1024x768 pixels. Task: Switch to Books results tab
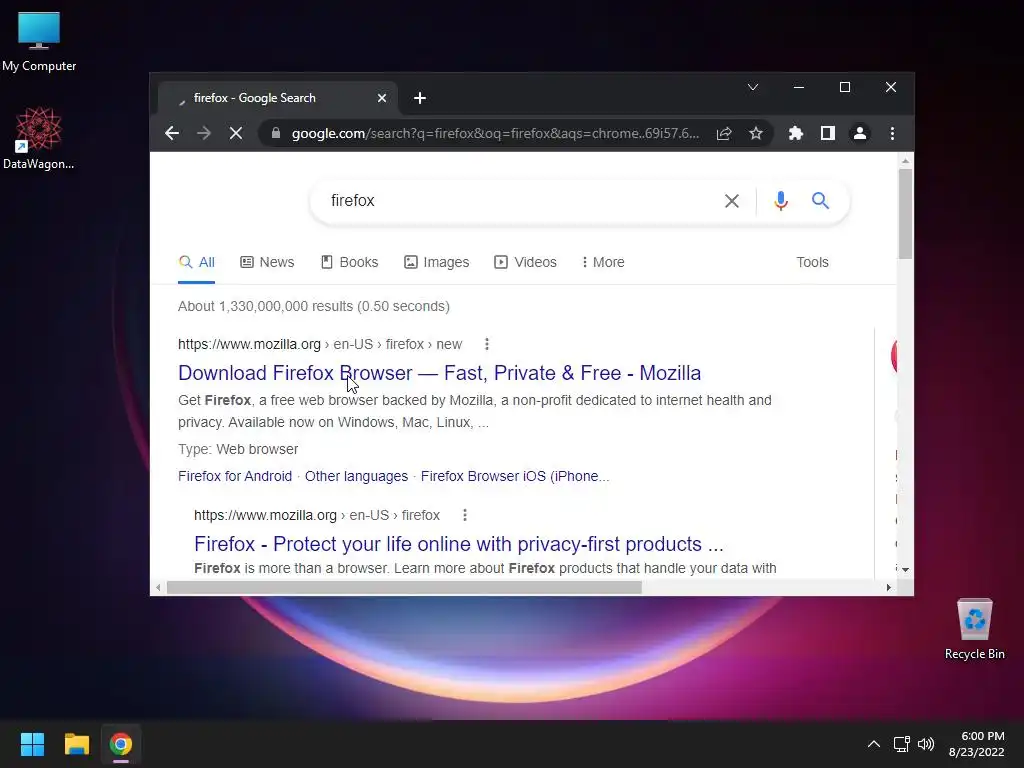coord(349,263)
